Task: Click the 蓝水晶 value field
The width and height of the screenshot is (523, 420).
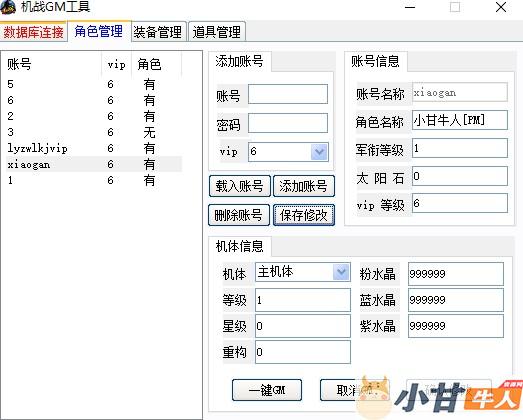Action: point(456,300)
